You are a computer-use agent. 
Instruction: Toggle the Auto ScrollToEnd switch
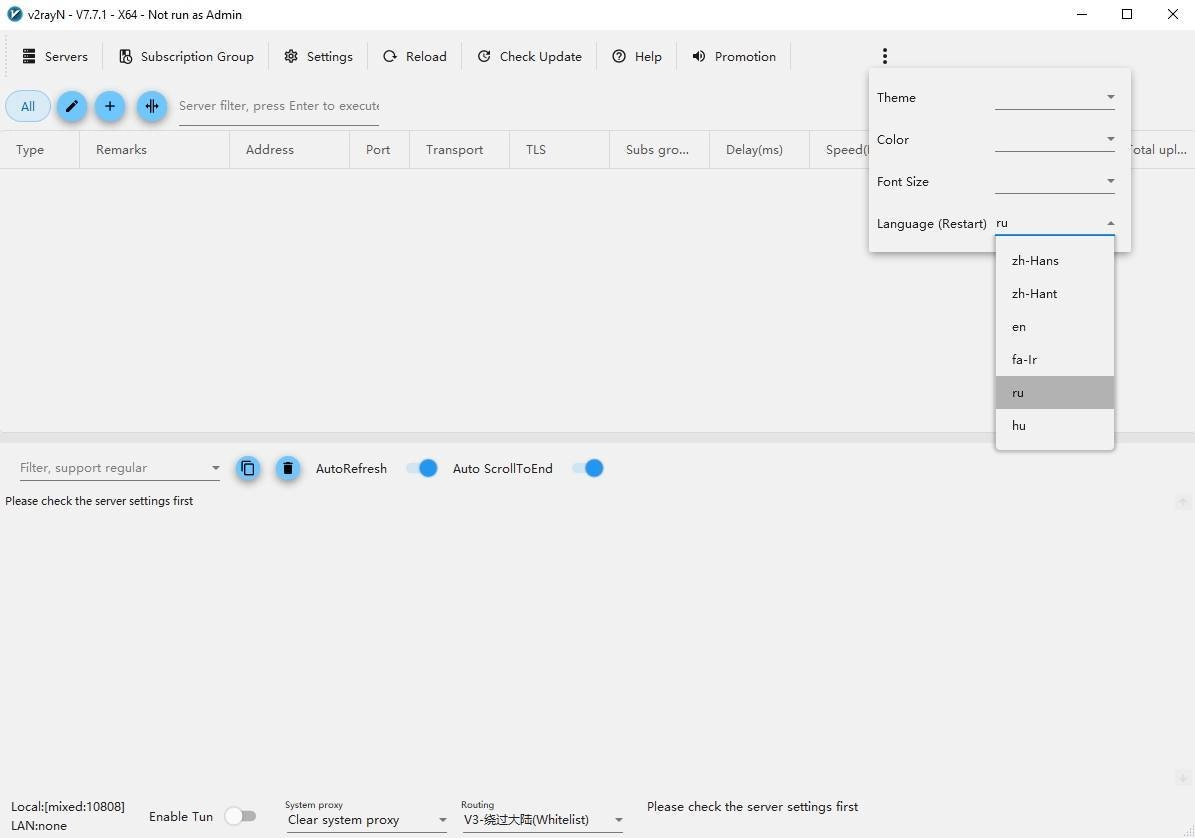588,468
